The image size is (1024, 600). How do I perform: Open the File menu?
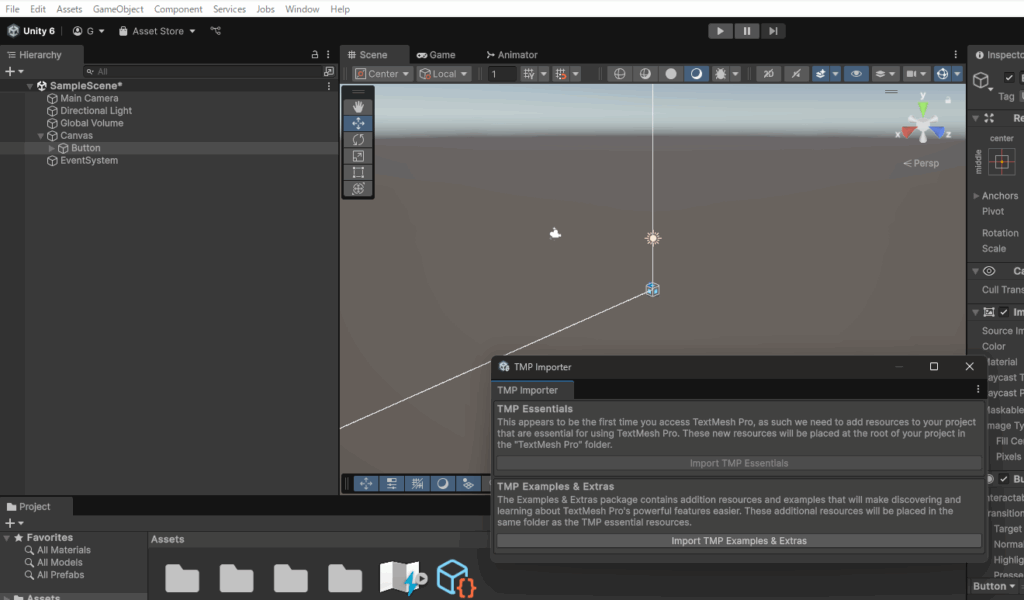pos(12,9)
